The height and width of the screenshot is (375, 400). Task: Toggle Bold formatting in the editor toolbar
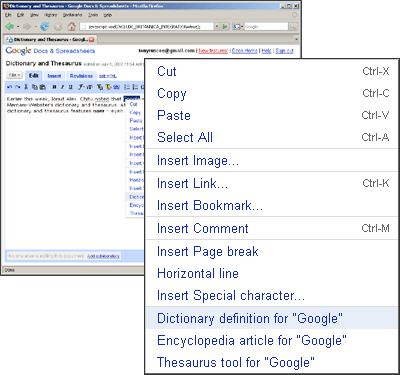click(x=54, y=87)
